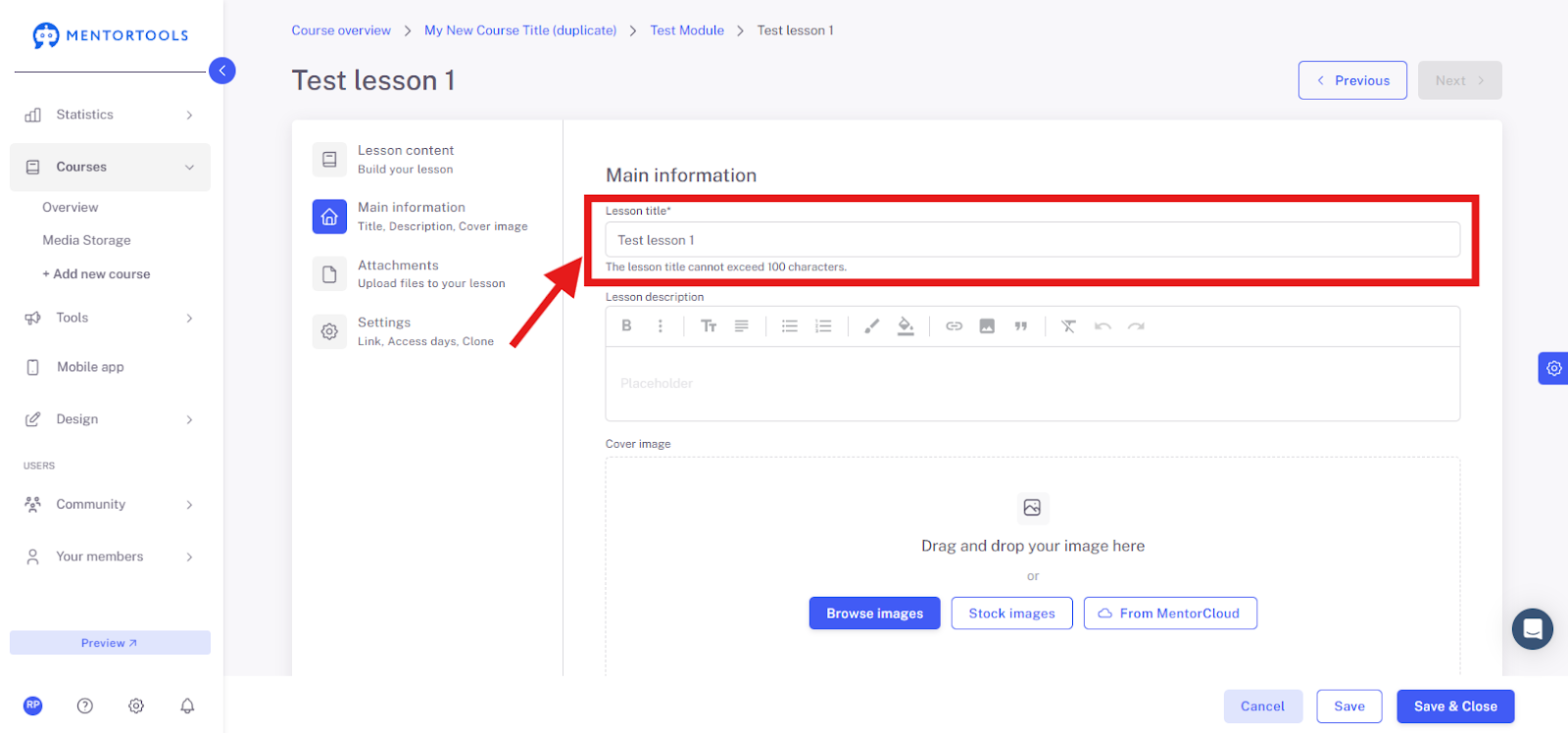Open the chat support bubble
Image resolution: width=1568 pixels, height=733 pixels.
click(x=1533, y=628)
